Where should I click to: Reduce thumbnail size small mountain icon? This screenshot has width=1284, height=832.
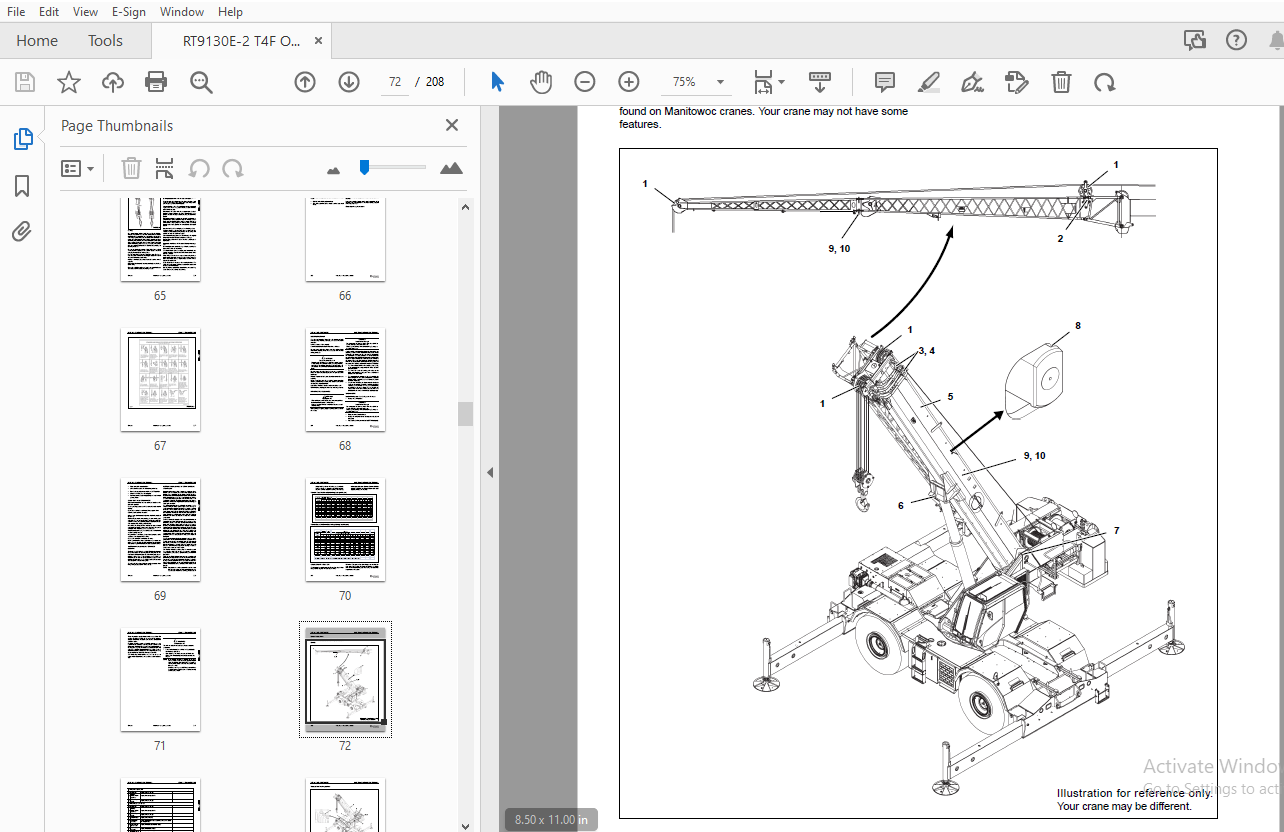tap(333, 170)
